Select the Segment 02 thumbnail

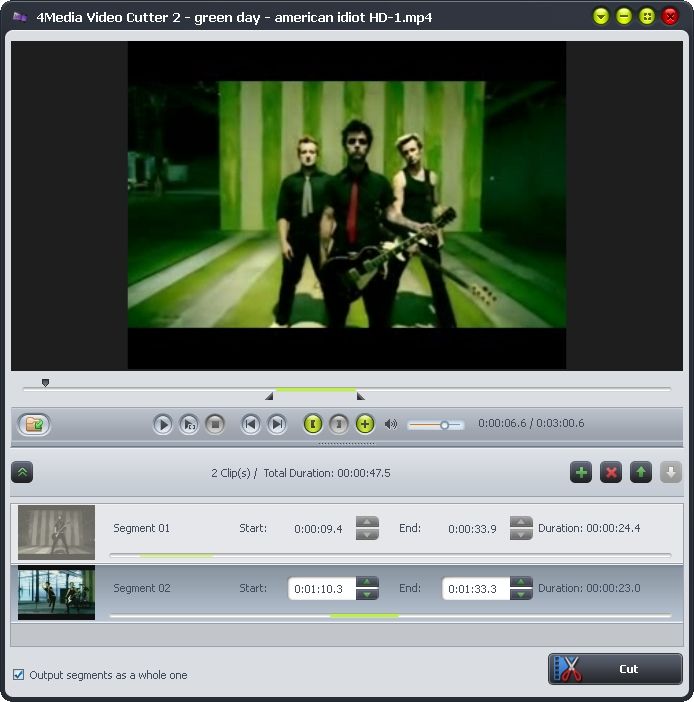(x=56, y=593)
